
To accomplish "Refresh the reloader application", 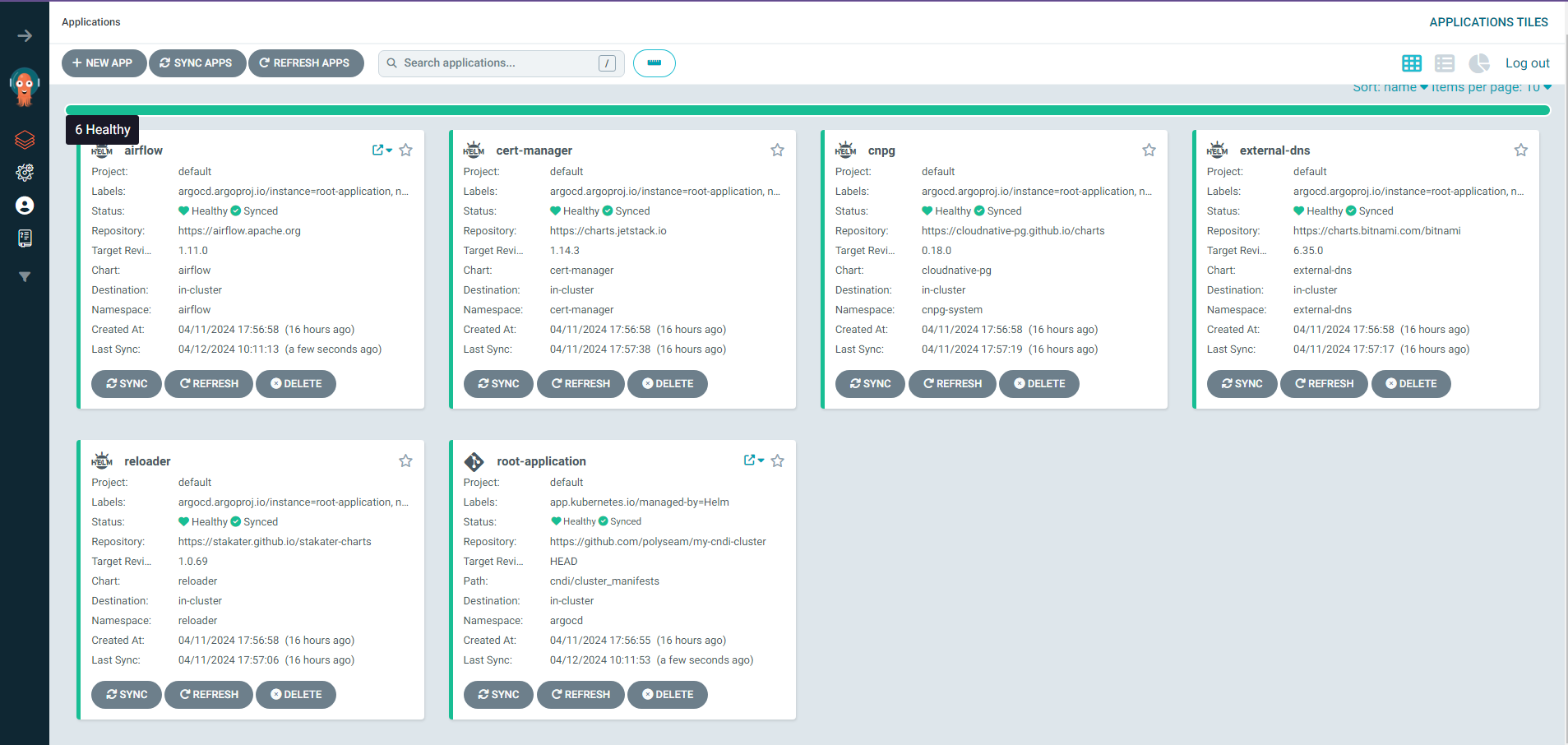I will click(209, 695).
